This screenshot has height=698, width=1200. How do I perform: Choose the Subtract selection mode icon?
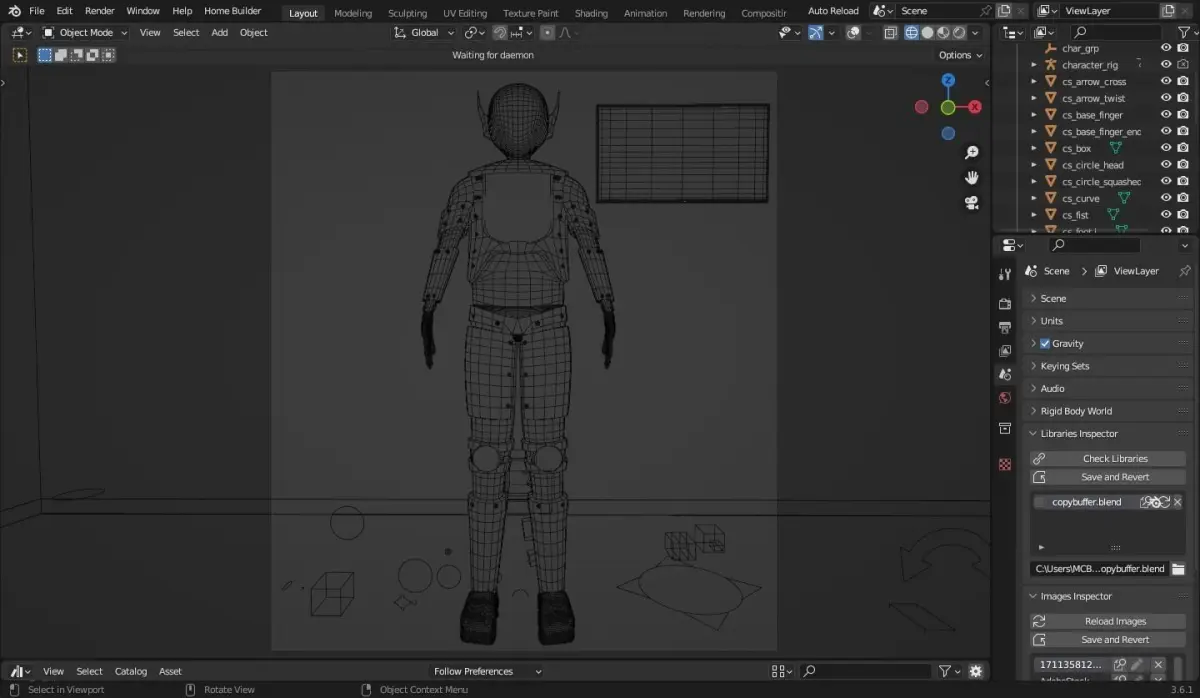pos(75,55)
